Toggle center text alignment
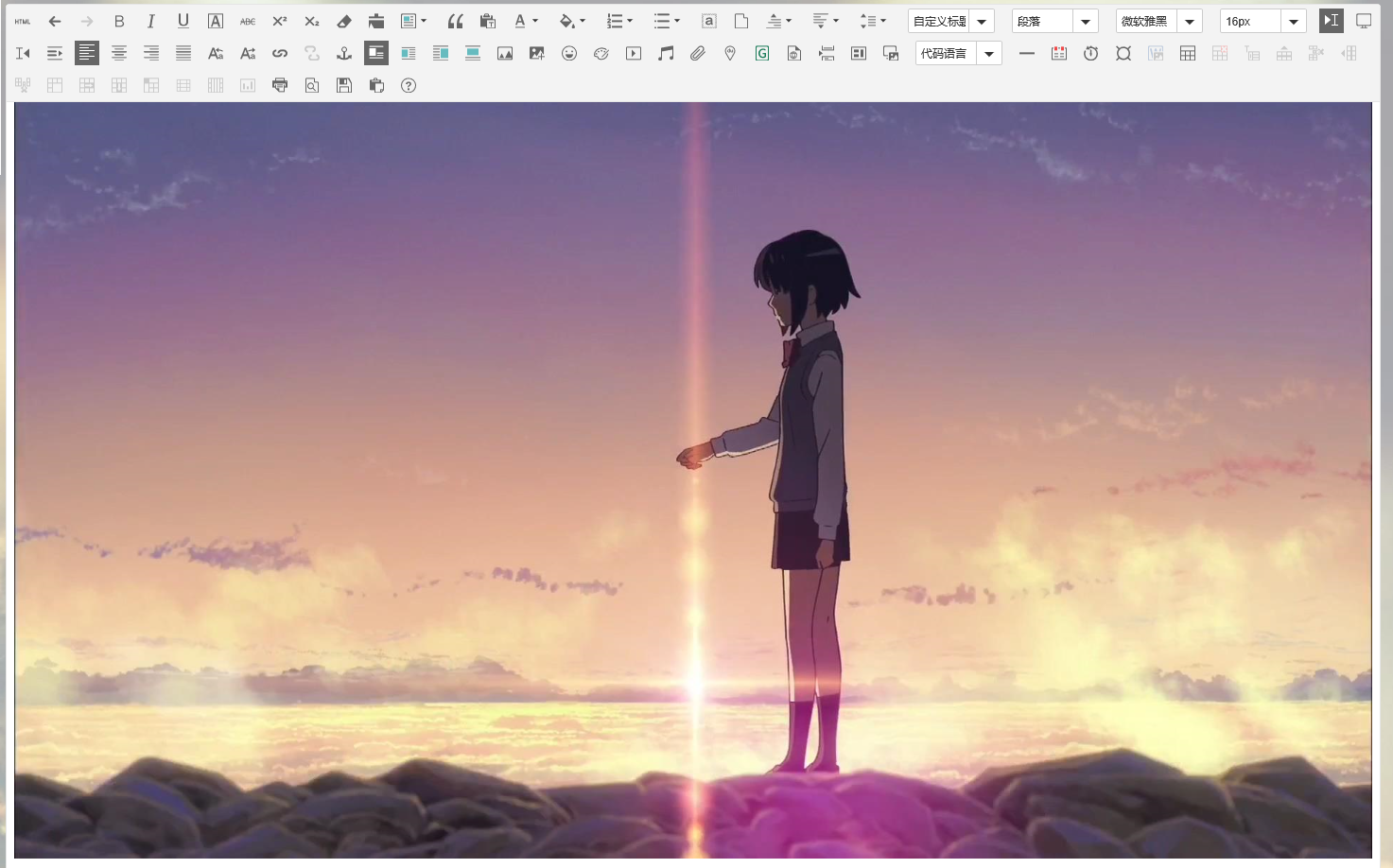Screen dimensions: 1393x868 [119, 53]
